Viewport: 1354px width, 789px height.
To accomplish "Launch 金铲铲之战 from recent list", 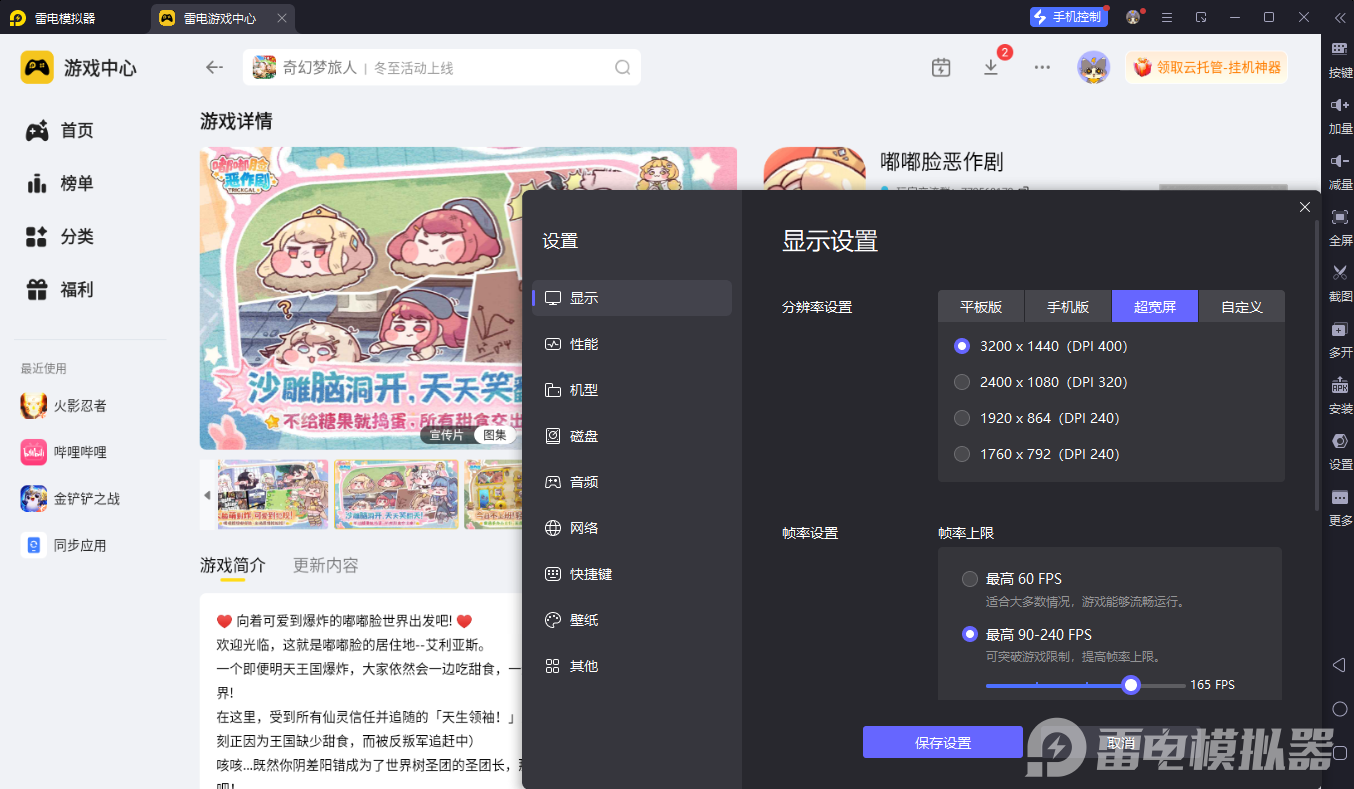I will click(70, 498).
